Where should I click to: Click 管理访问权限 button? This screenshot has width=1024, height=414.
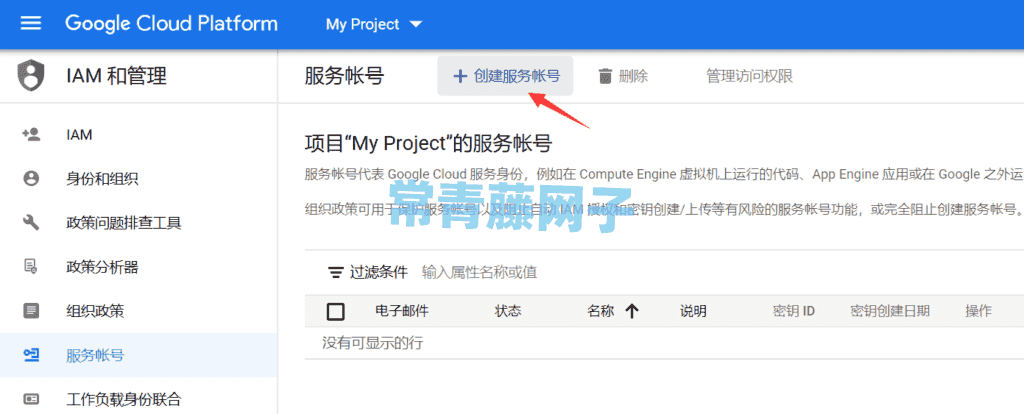pyautogui.click(x=749, y=76)
